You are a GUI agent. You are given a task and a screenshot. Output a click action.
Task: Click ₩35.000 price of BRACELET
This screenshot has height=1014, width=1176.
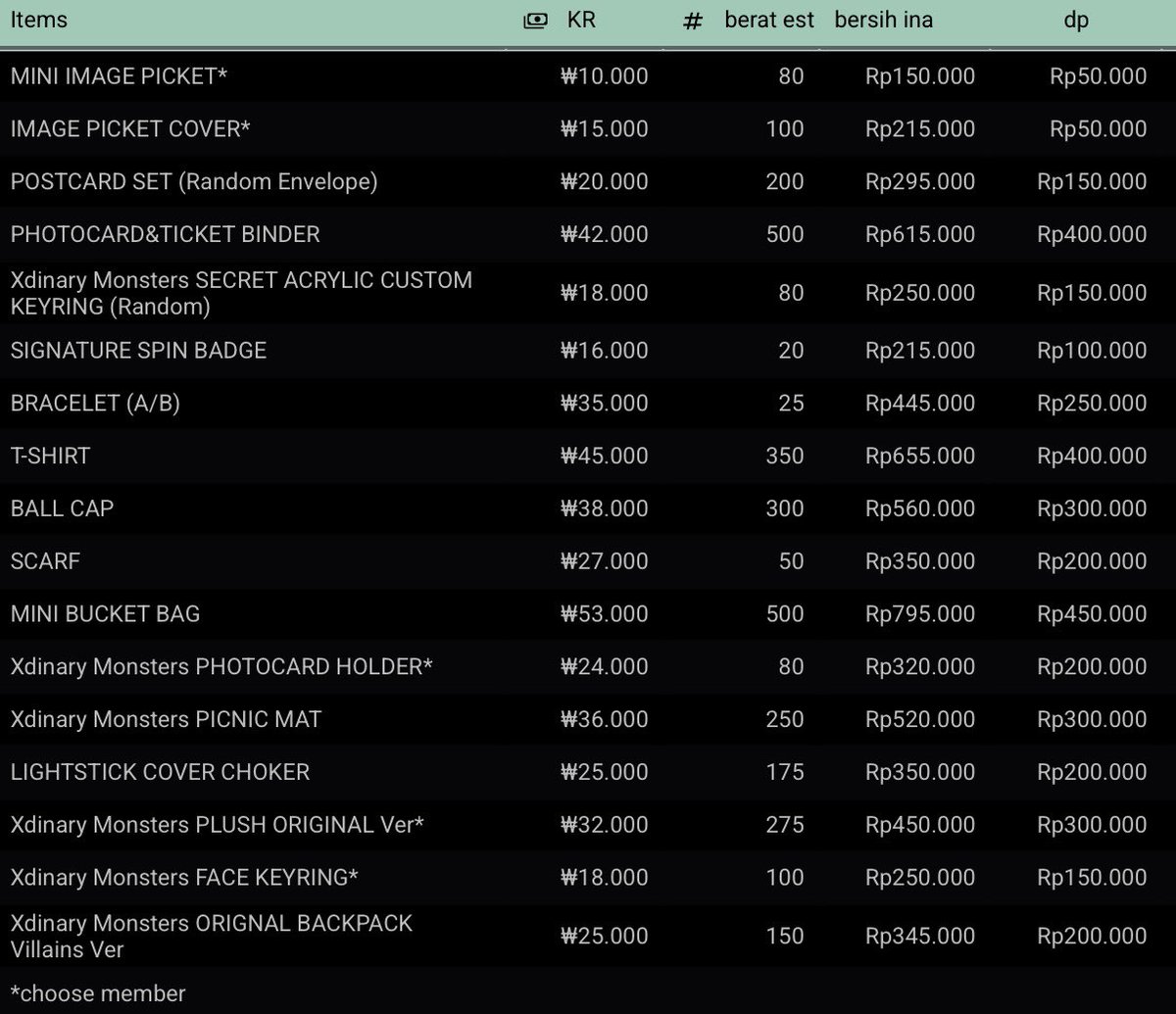click(x=604, y=404)
